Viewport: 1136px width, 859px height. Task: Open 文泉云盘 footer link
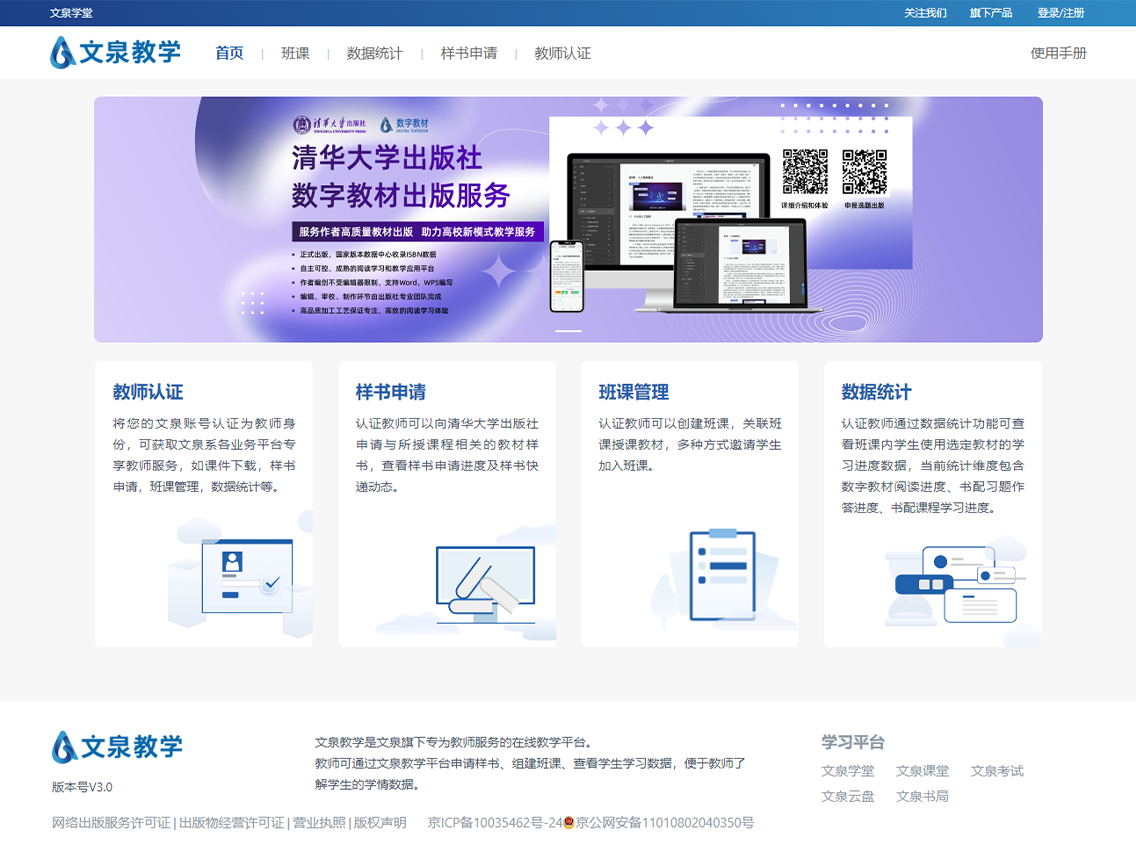(x=848, y=796)
